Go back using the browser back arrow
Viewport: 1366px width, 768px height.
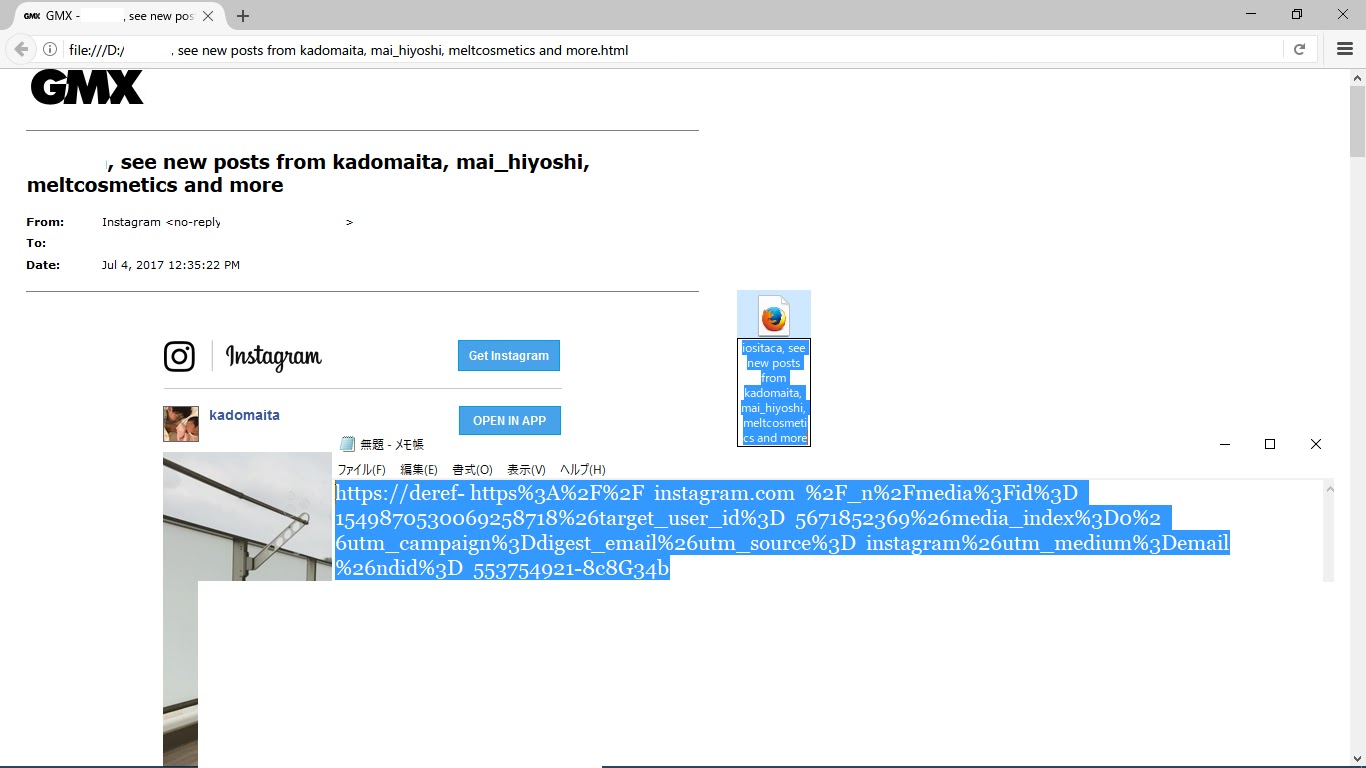(21, 49)
